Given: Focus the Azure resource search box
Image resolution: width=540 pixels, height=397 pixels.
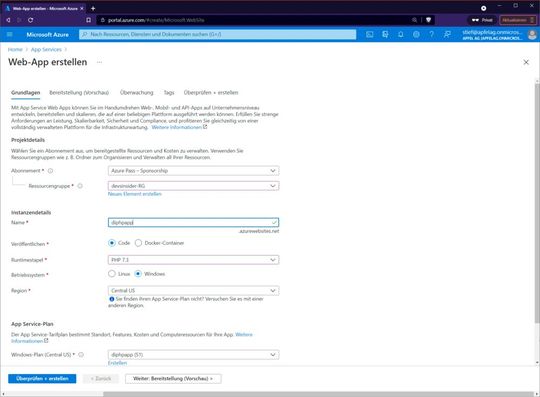Looking at the screenshot, I should coord(217,34).
